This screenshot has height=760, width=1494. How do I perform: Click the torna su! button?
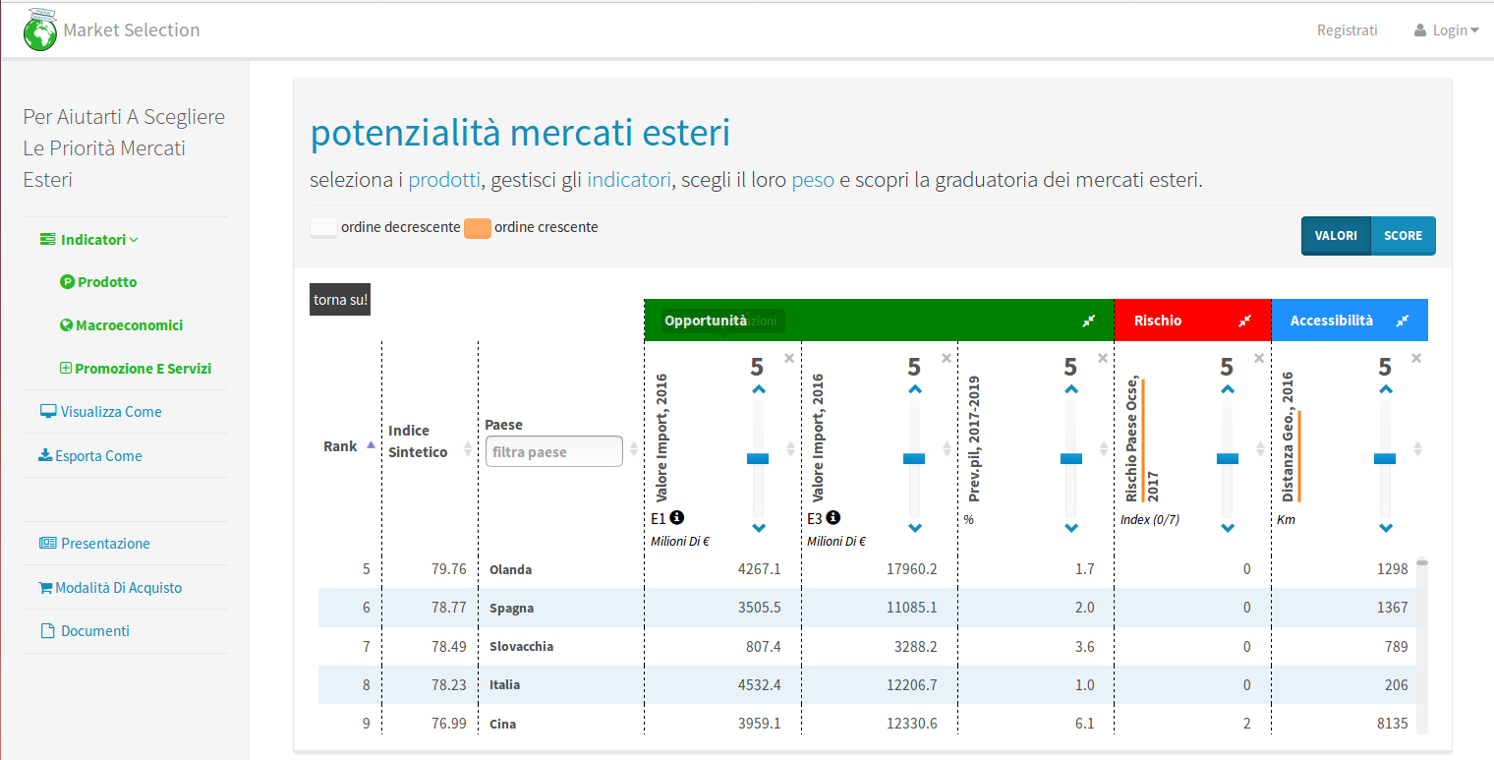(x=339, y=299)
